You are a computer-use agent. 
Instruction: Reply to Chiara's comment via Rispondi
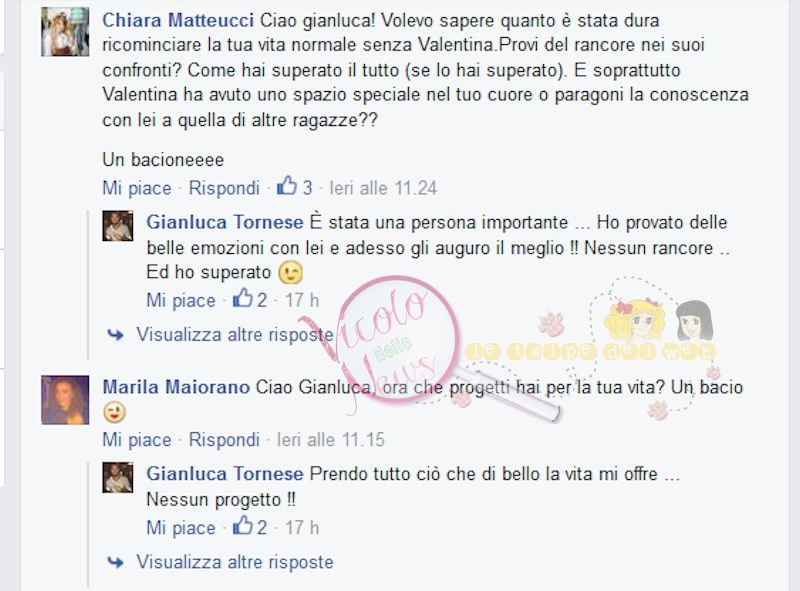(x=224, y=188)
